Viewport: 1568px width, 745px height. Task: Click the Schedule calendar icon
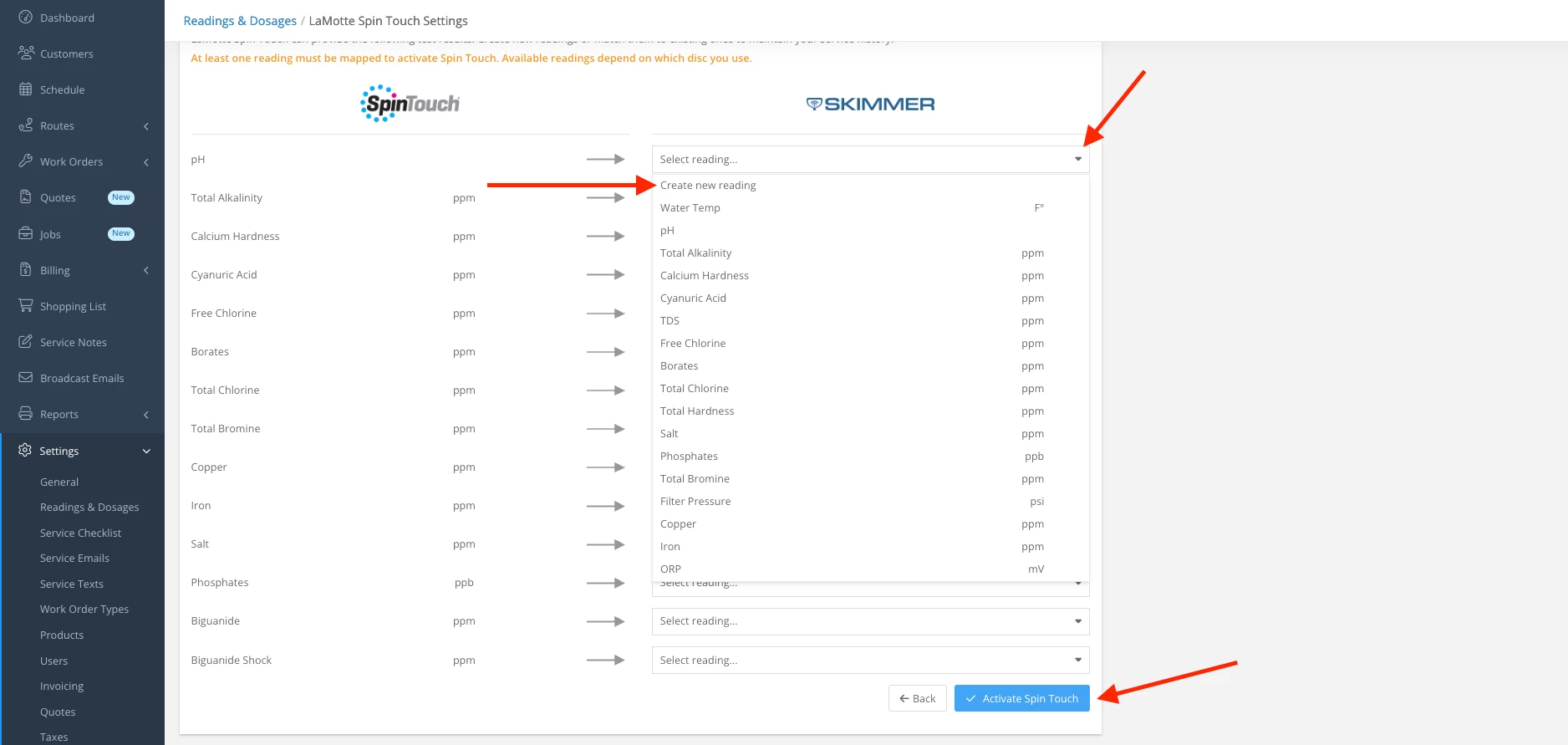[25, 89]
